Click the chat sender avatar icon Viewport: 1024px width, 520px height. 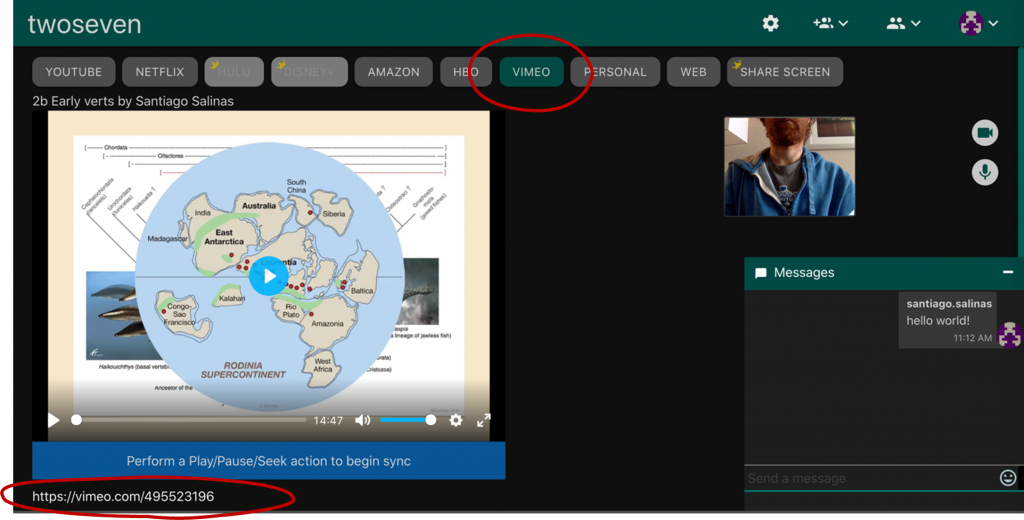pyautogui.click(x=1010, y=335)
